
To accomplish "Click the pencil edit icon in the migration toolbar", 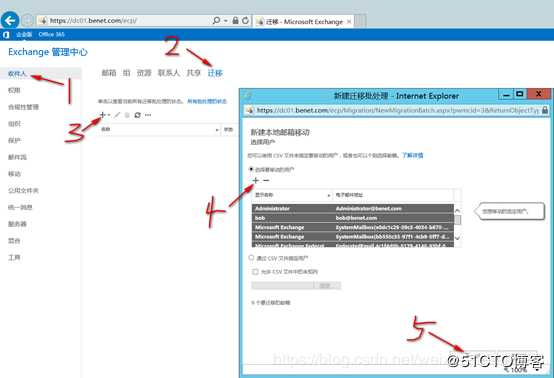I will tap(117, 115).
